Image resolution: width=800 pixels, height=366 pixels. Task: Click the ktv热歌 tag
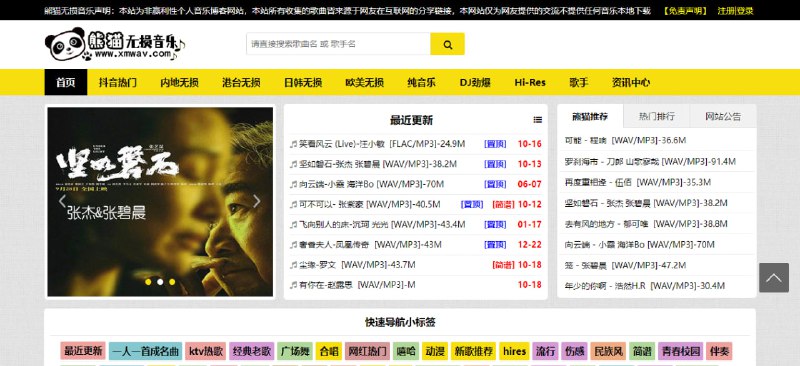[x=206, y=351]
